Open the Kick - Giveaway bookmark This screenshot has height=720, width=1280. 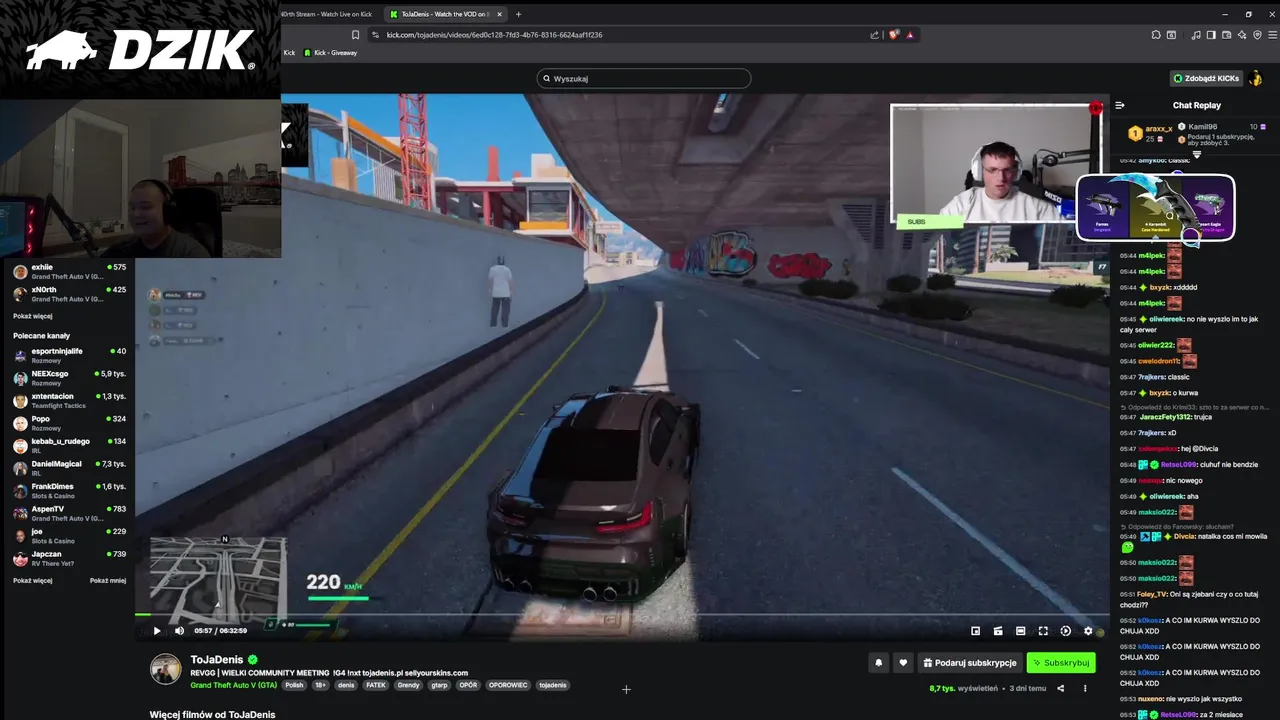pos(330,53)
